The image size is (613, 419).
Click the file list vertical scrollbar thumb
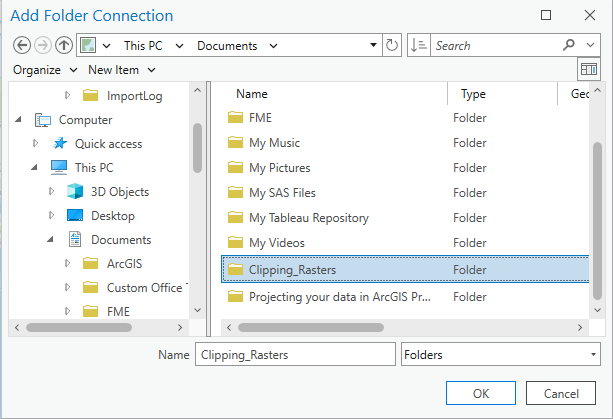597,221
